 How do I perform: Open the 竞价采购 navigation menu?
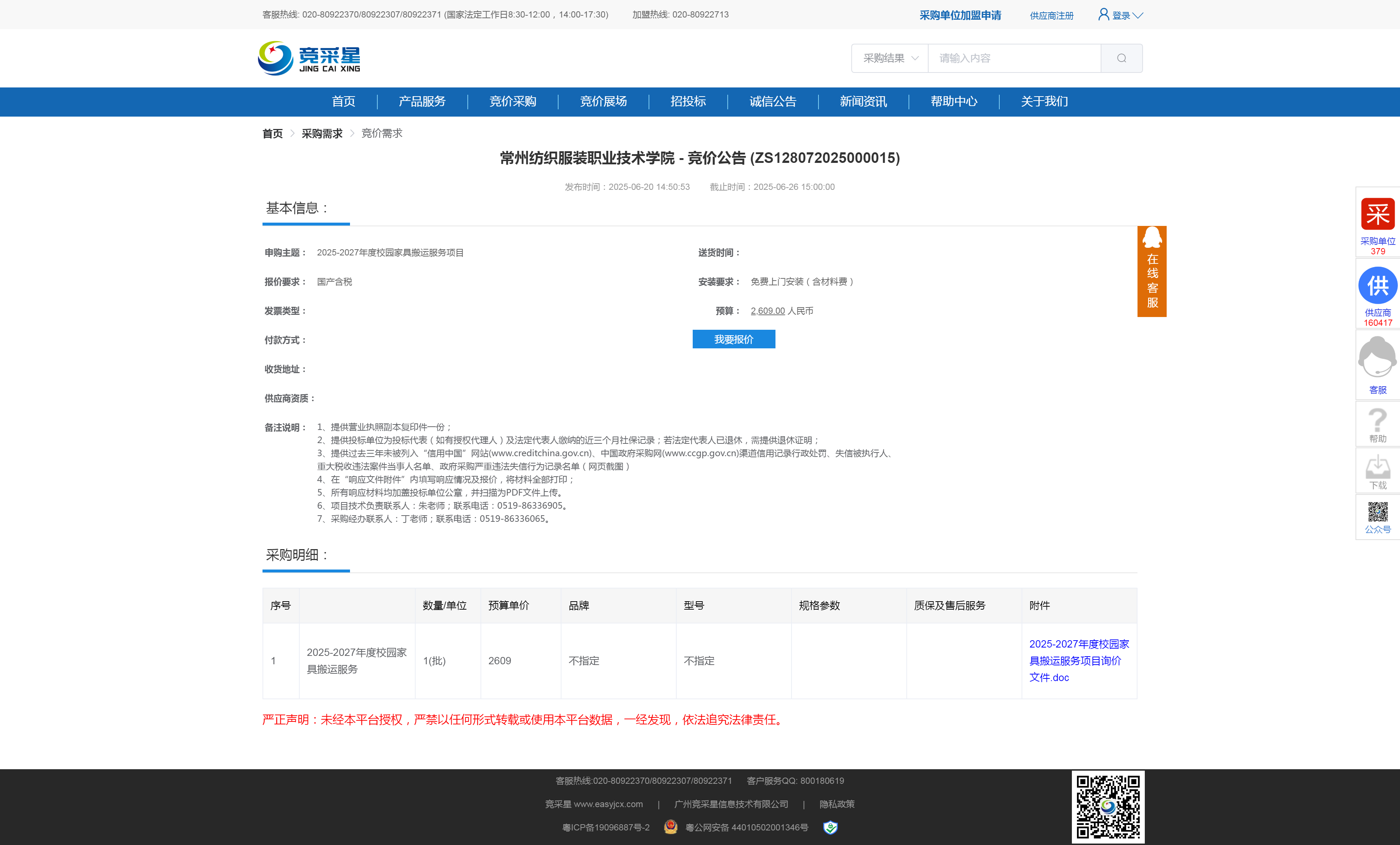pyautogui.click(x=513, y=102)
